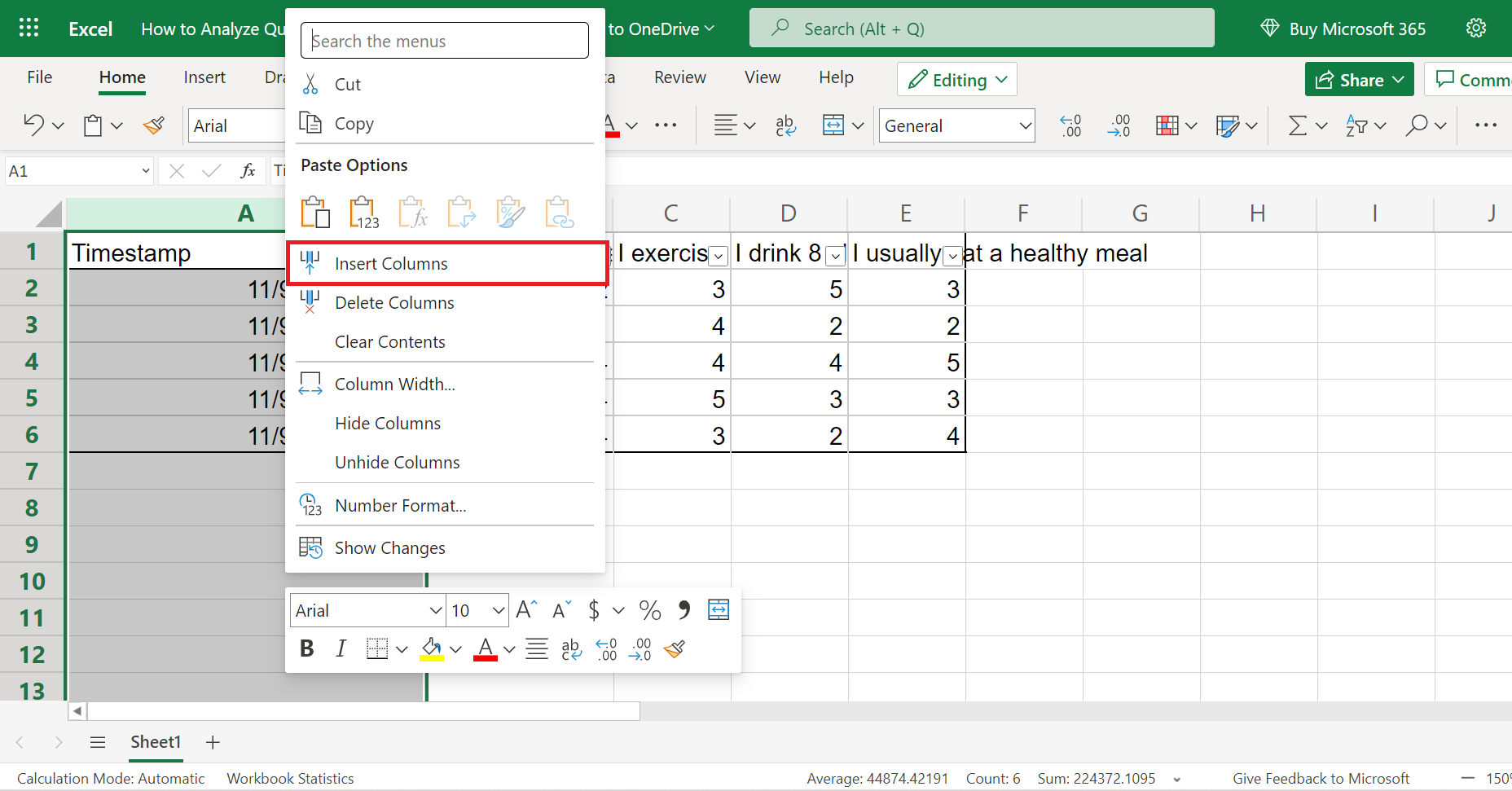Expand the Editing mode dropdown
This screenshot has width=1512, height=791.
[x=957, y=80]
